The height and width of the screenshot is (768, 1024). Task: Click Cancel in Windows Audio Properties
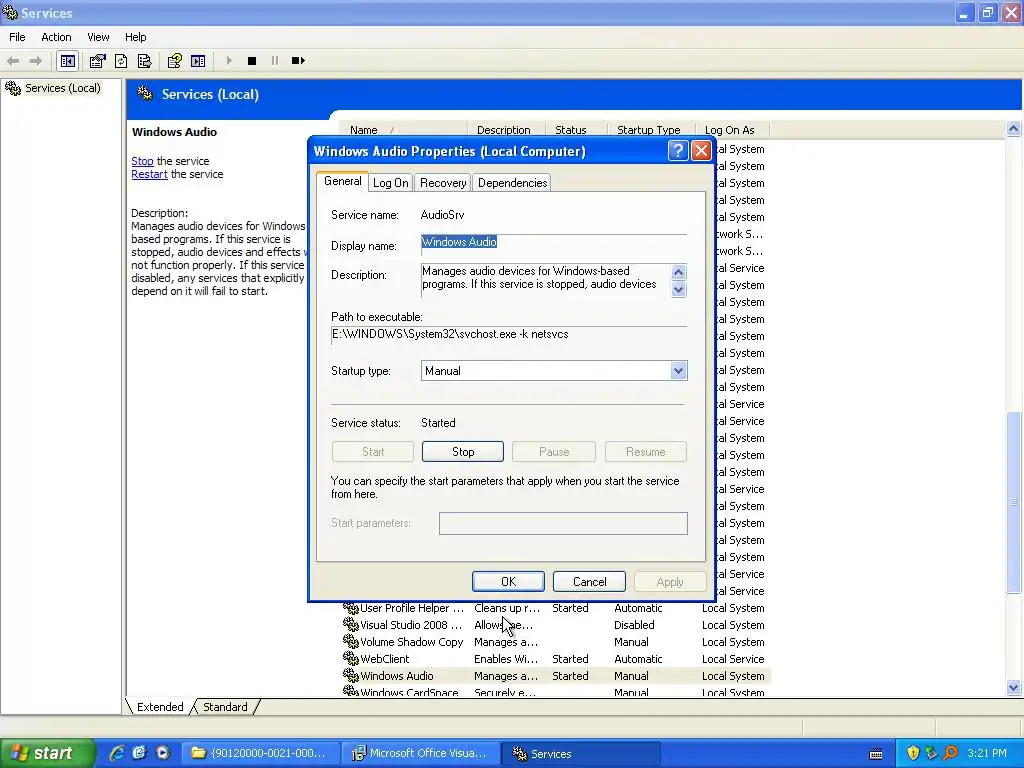pyautogui.click(x=589, y=581)
